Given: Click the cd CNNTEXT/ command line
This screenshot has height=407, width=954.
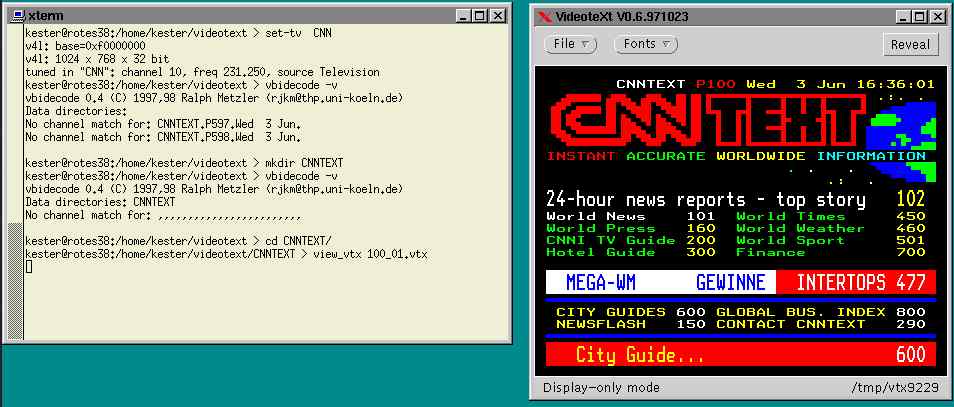Looking at the screenshot, I should [x=179, y=240].
